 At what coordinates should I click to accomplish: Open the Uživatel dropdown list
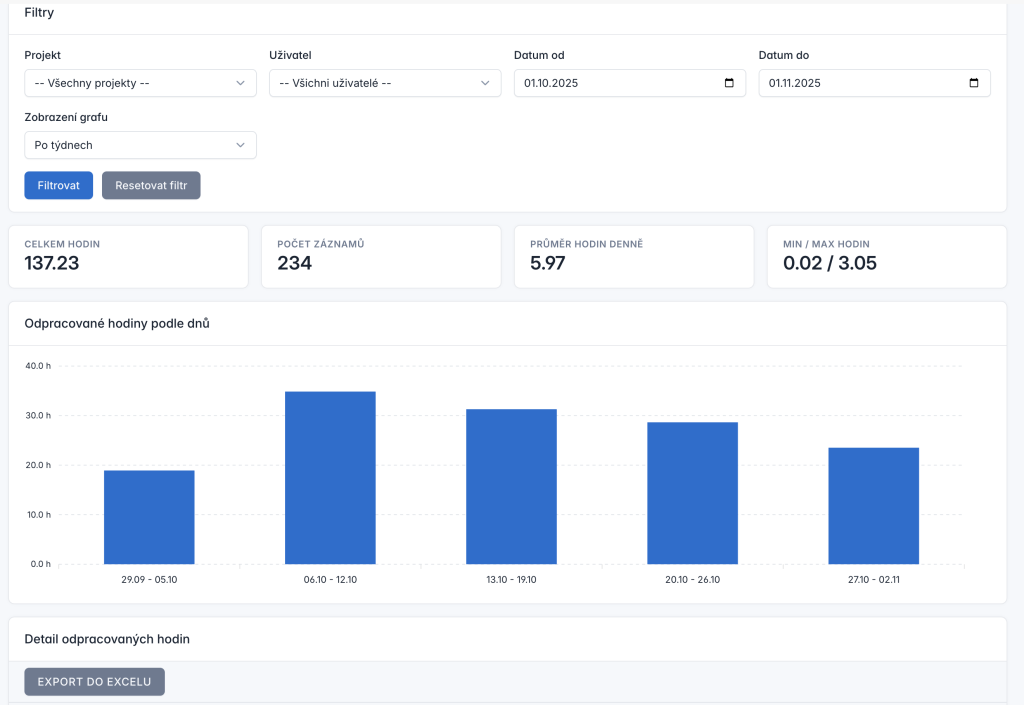[385, 83]
